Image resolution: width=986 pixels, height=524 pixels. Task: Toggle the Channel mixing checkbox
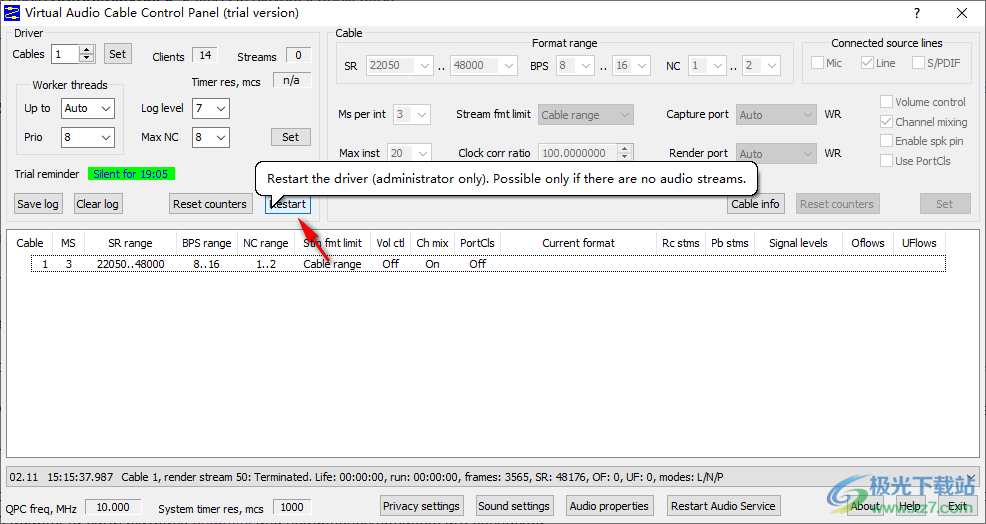(x=887, y=122)
